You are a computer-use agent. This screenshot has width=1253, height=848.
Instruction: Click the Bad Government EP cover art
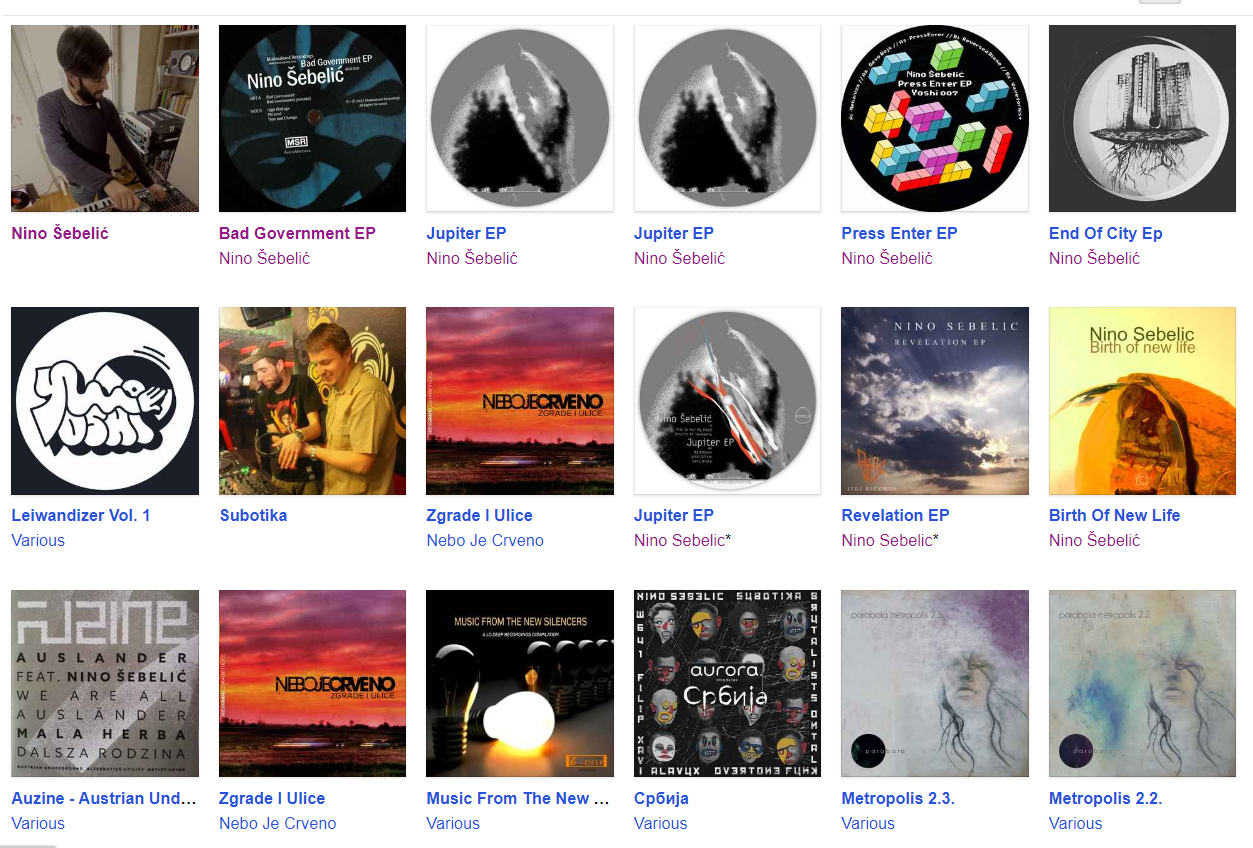coord(312,119)
